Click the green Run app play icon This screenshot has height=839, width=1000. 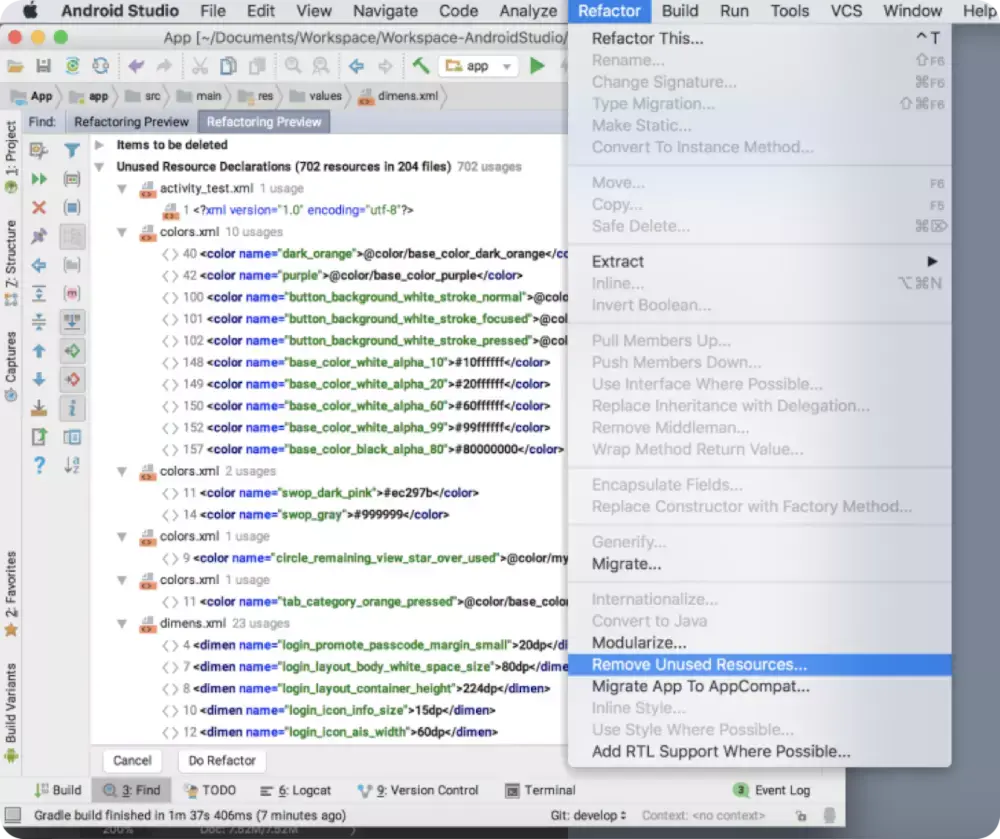point(537,66)
